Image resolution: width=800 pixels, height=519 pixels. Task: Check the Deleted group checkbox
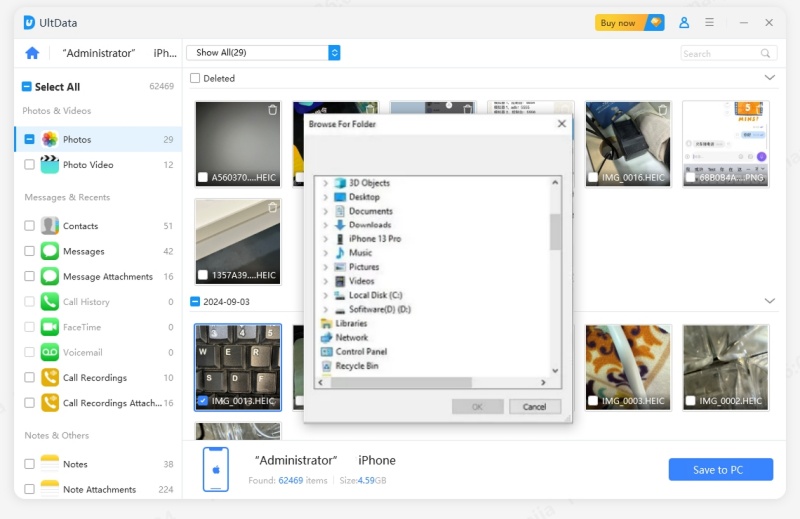195,78
